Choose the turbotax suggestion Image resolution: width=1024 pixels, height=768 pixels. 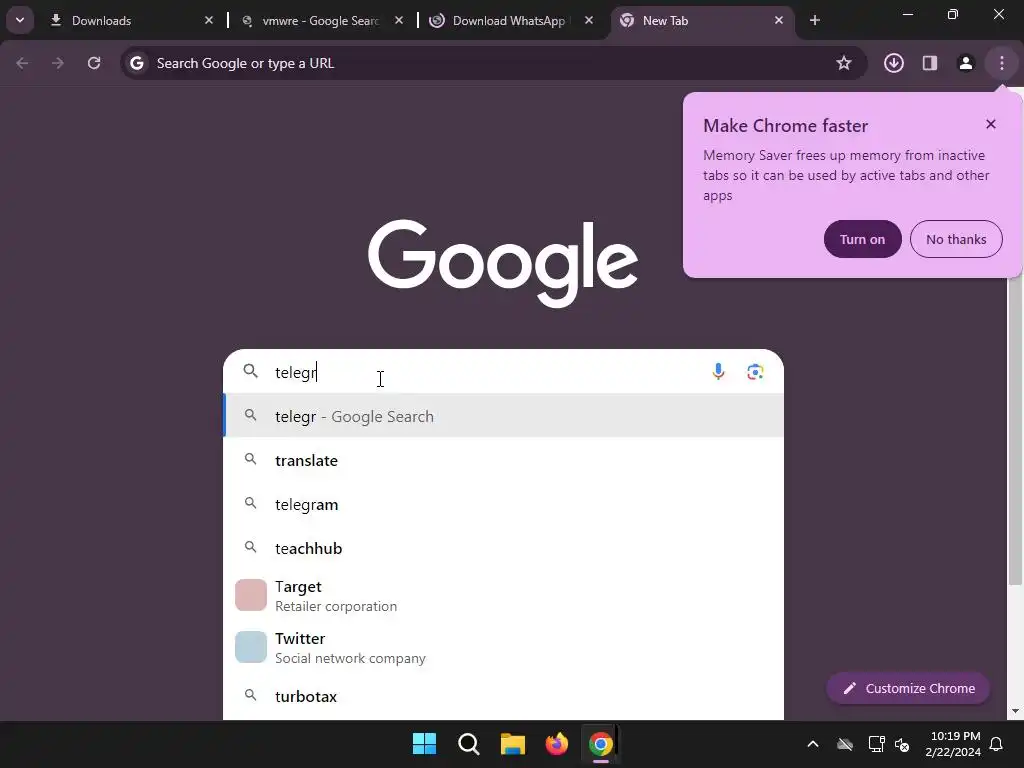503,696
